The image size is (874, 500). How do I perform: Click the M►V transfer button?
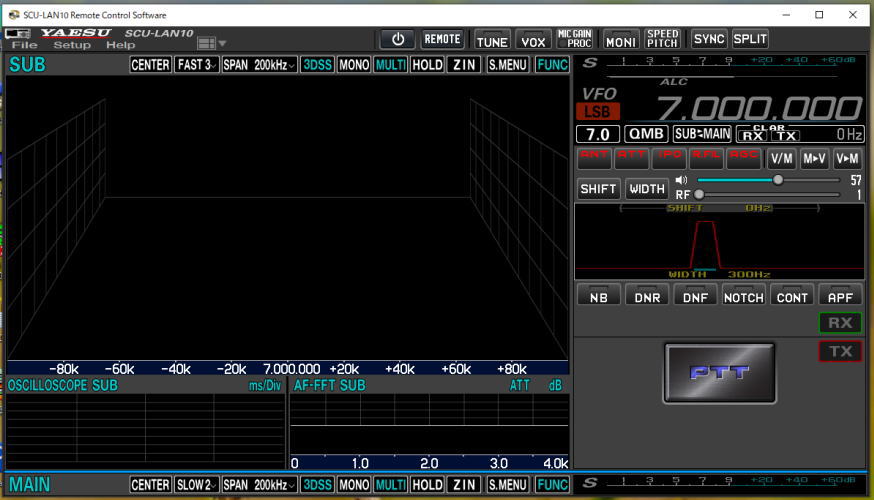[814, 158]
